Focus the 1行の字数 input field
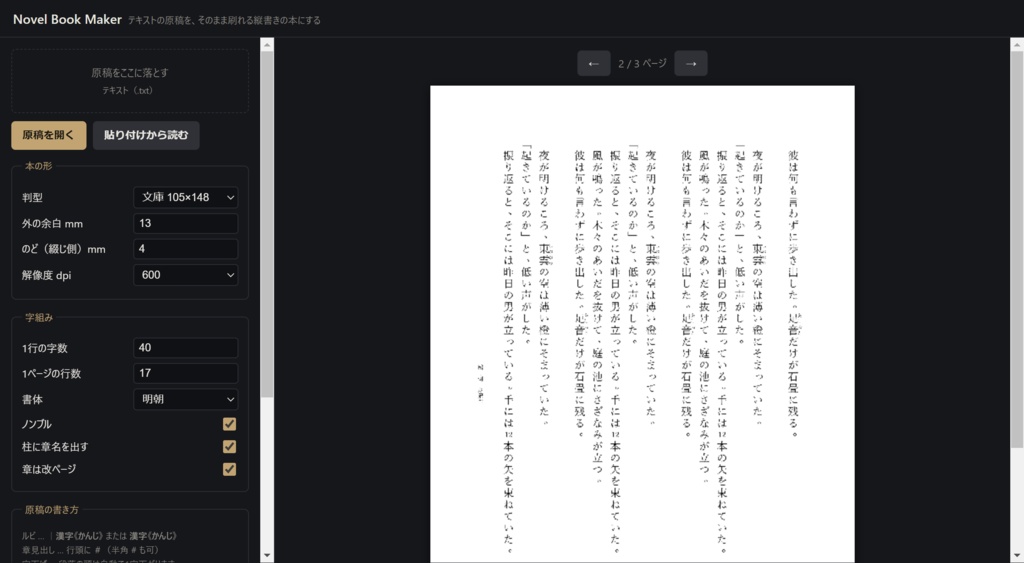 [x=185, y=347]
